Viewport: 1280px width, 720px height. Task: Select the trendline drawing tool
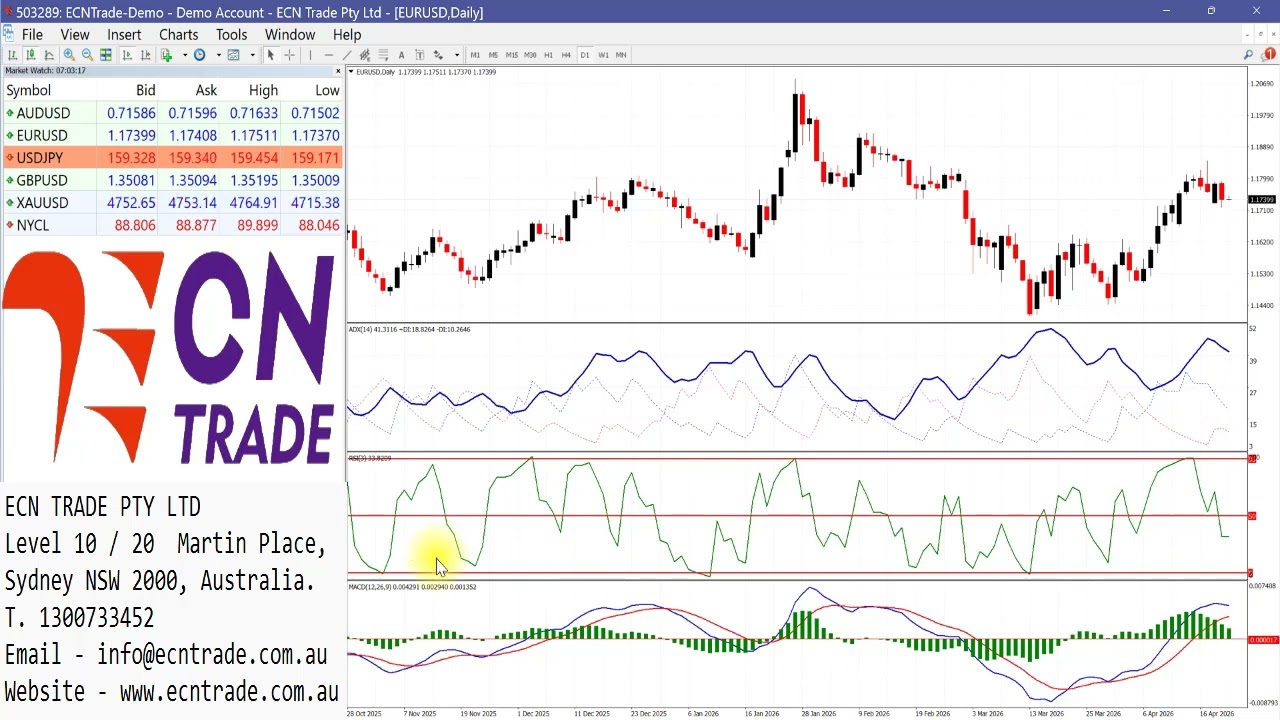point(346,55)
